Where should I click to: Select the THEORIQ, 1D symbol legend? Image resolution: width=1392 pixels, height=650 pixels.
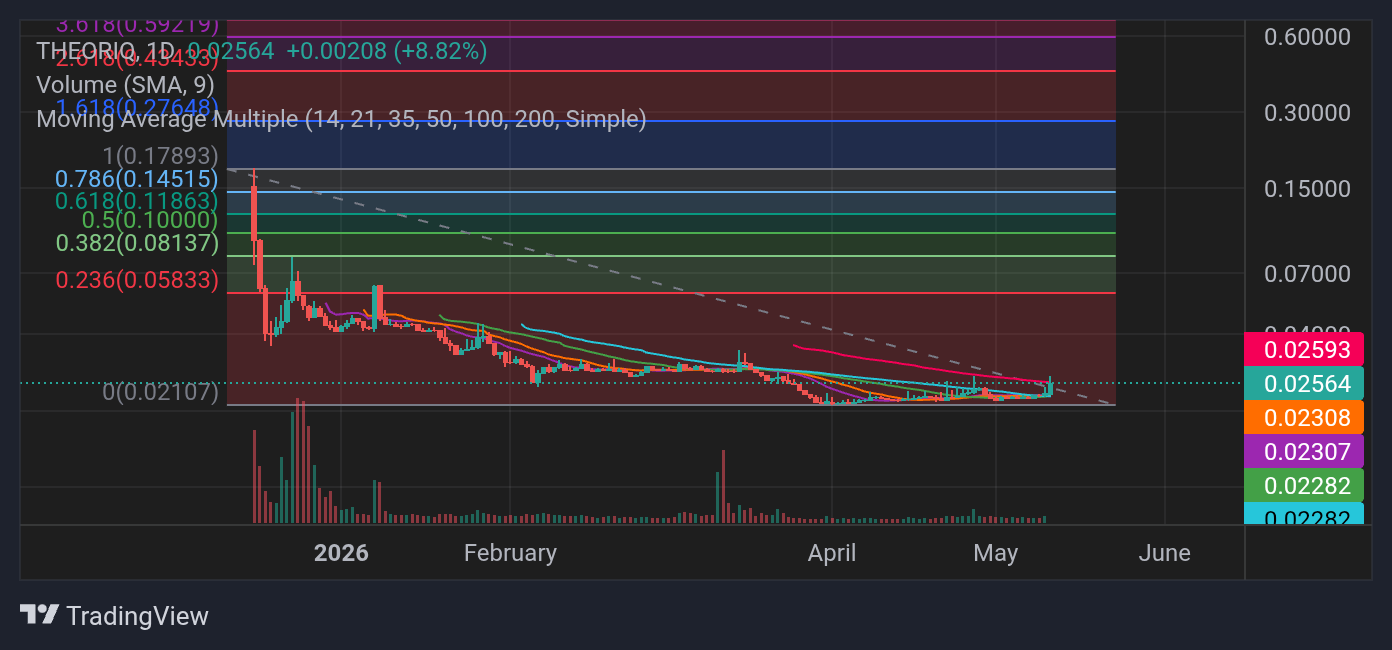coord(105,51)
